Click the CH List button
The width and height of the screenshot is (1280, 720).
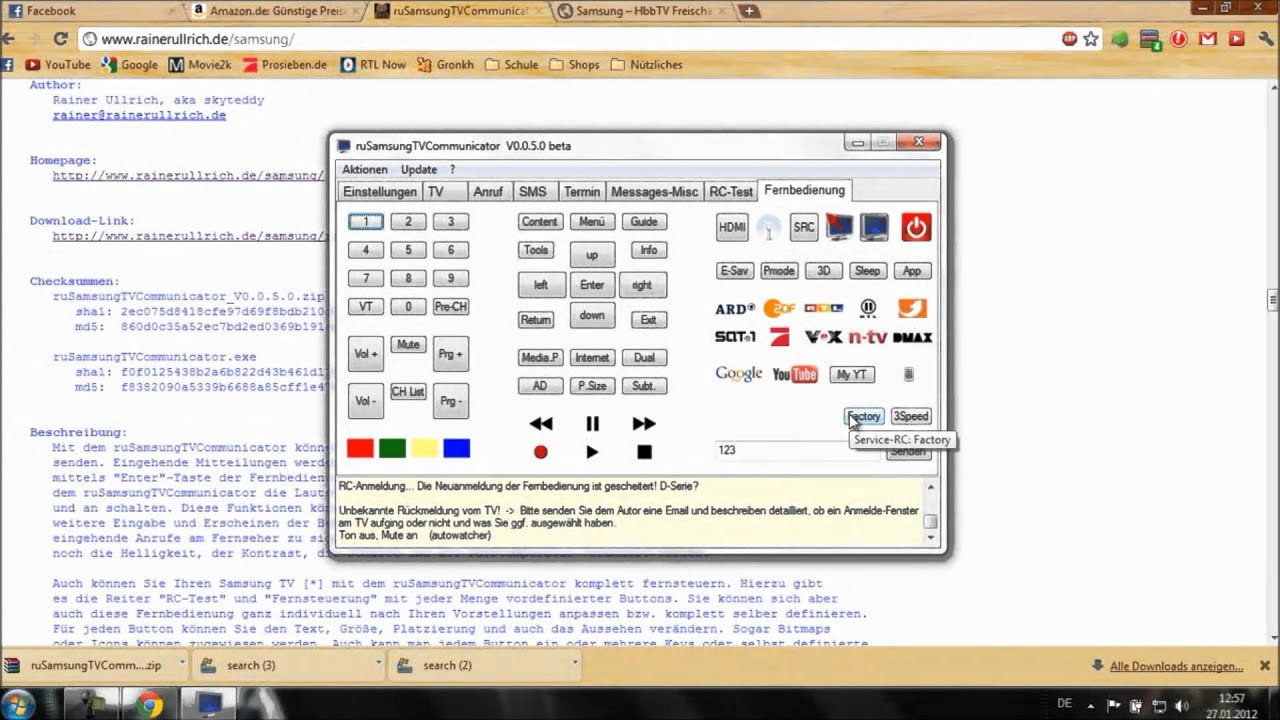point(408,392)
